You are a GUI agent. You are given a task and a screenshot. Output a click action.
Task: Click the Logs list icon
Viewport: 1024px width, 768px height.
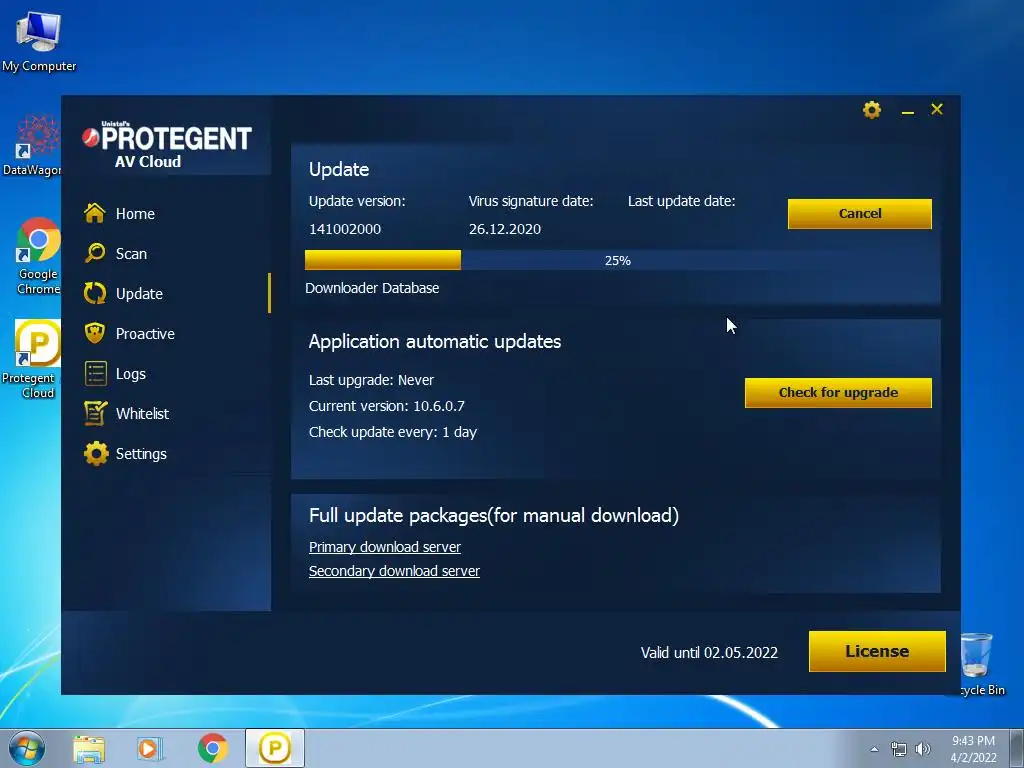pyautogui.click(x=95, y=374)
